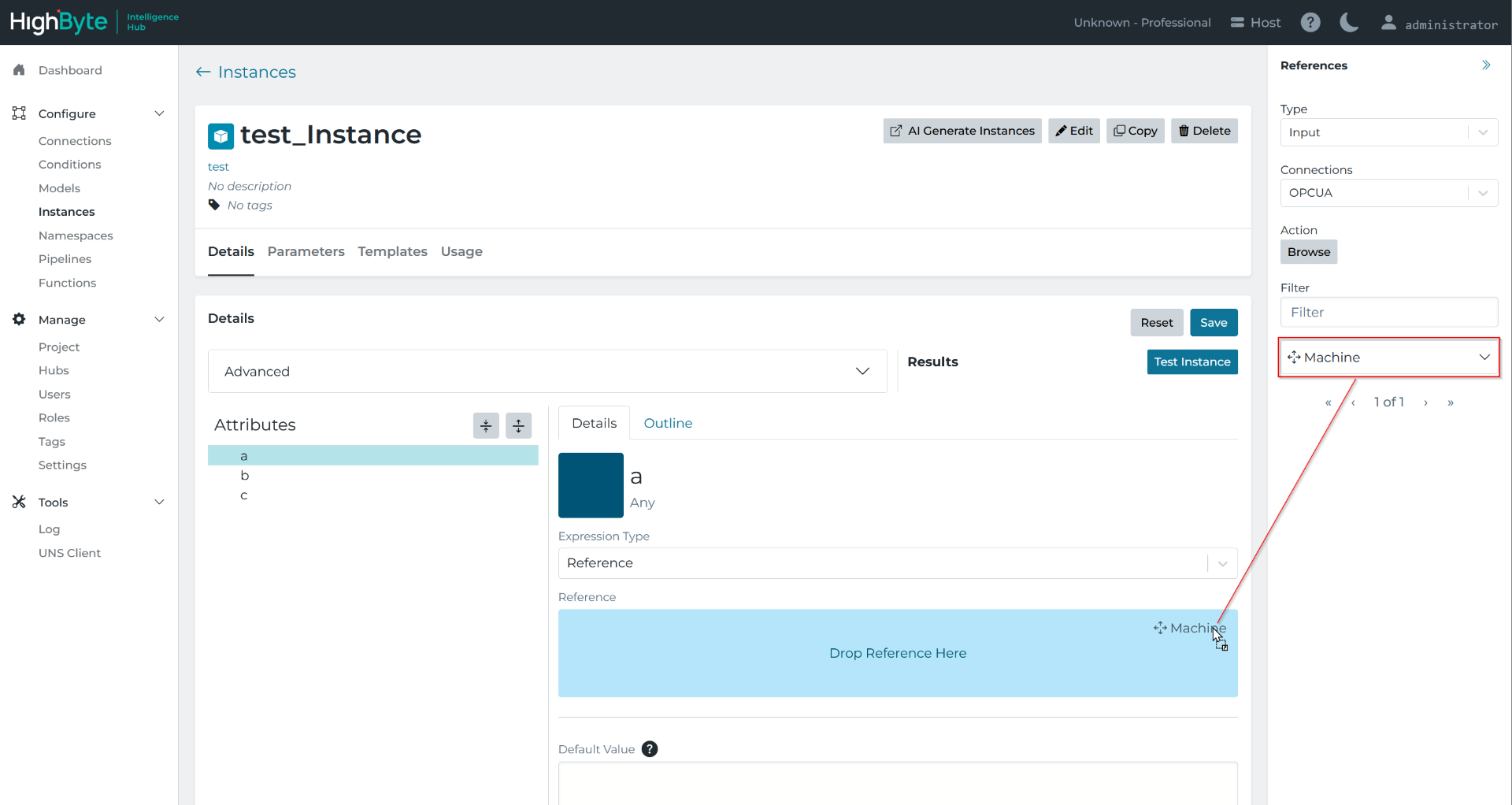The height and width of the screenshot is (805, 1512).
Task: Click the Filter input field
Action: click(x=1388, y=313)
